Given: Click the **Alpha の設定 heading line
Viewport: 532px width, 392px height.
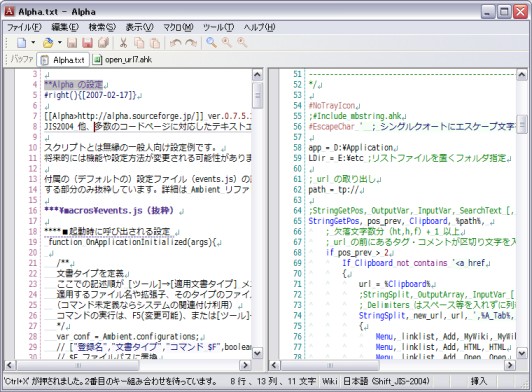Looking at the screenshot, I should coord(73,84).
